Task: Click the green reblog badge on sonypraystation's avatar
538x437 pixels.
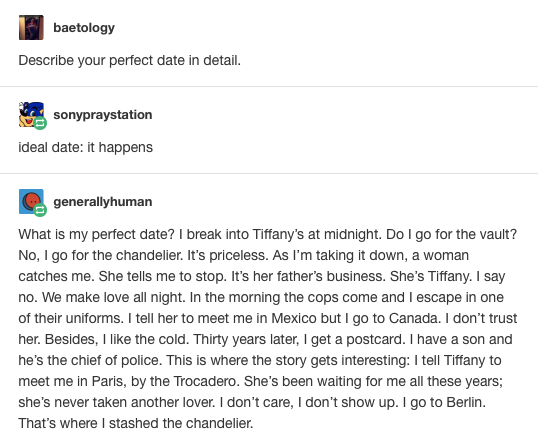Action: tap(40, 123)
